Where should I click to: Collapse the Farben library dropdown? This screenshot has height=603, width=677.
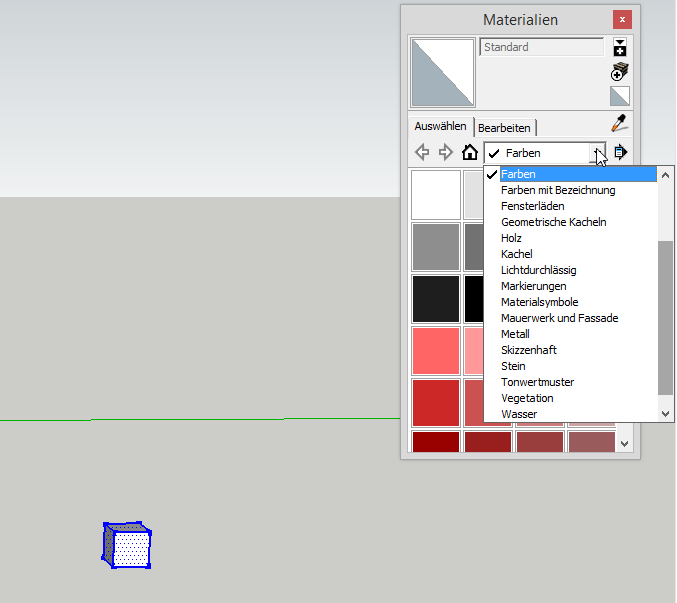tap(598, 153)
